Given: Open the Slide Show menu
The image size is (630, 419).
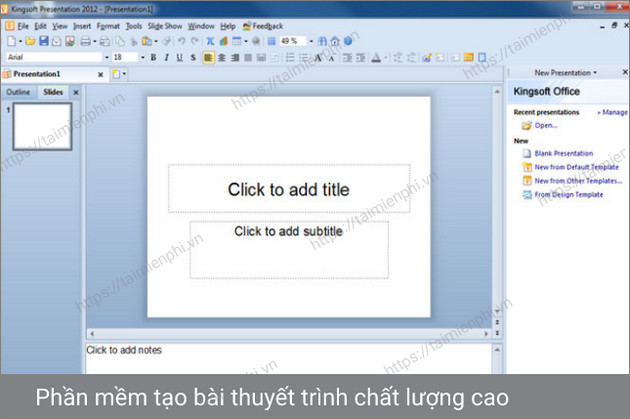Looking at the screenshot, I should pyautogui.click(x=165, y=26).
